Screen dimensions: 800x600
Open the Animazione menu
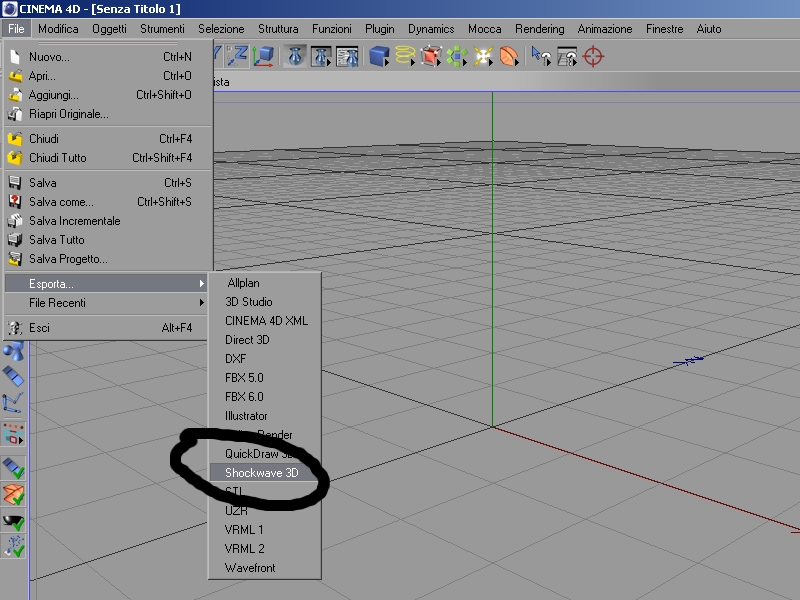[605, 29]
